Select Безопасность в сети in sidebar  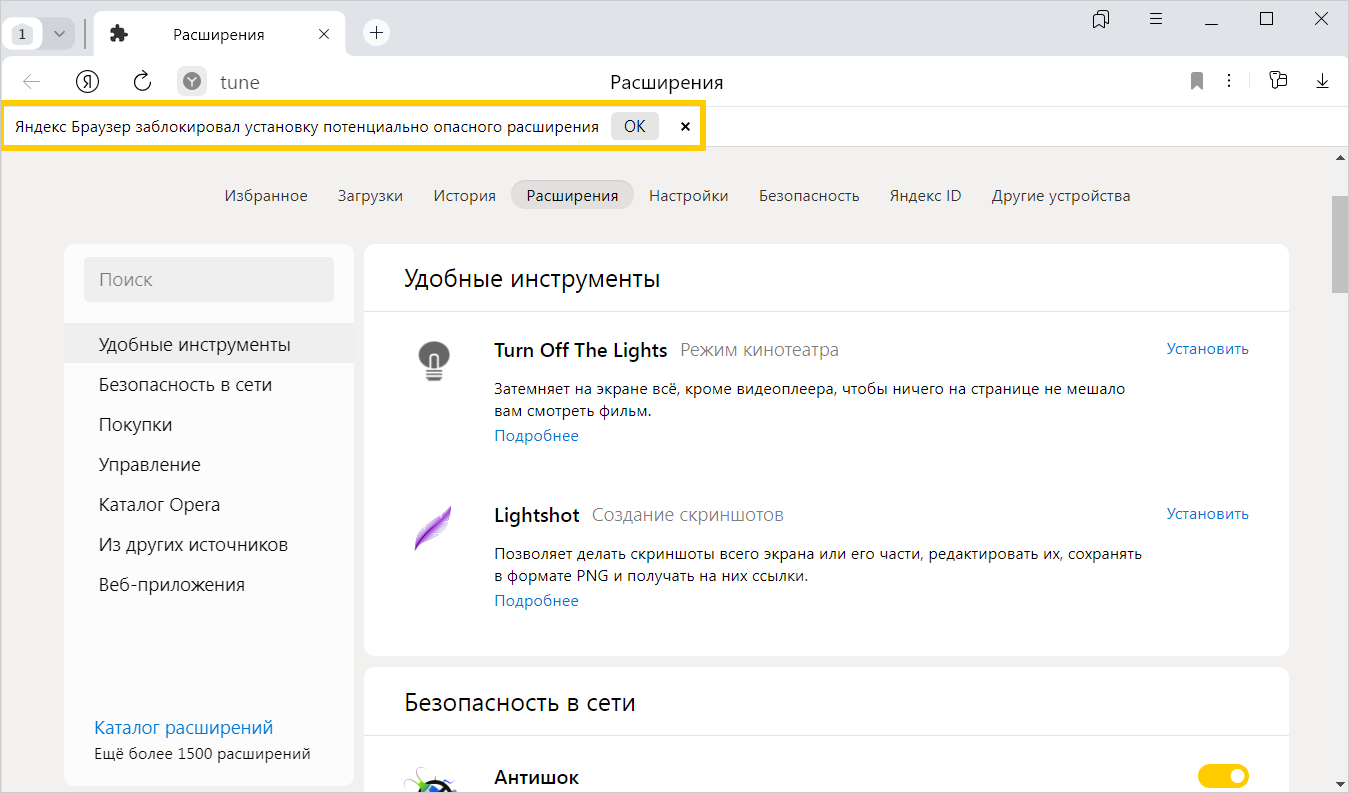185,385
